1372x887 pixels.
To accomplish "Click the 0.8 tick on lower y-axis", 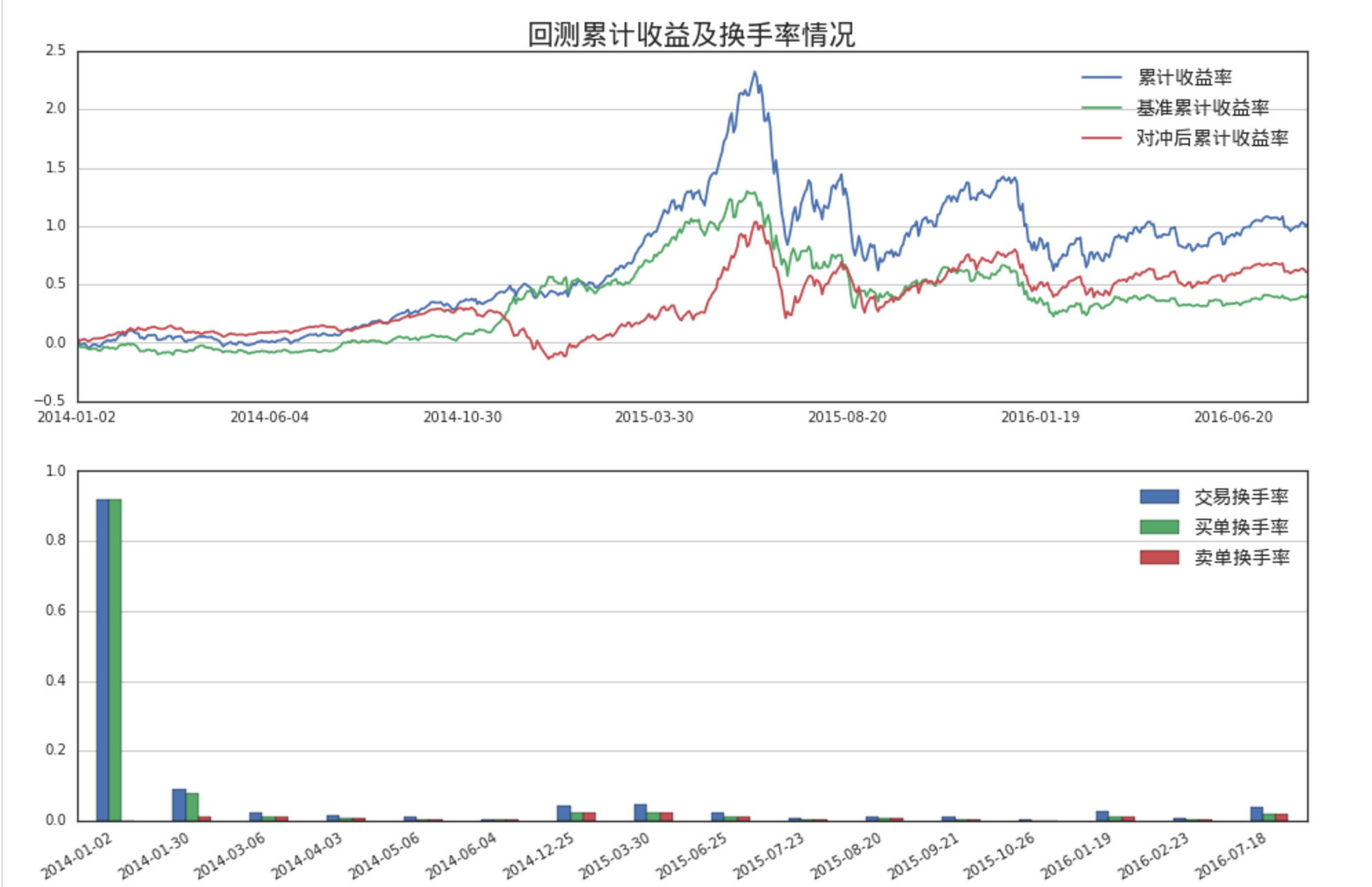I will (x=56, y=540).
